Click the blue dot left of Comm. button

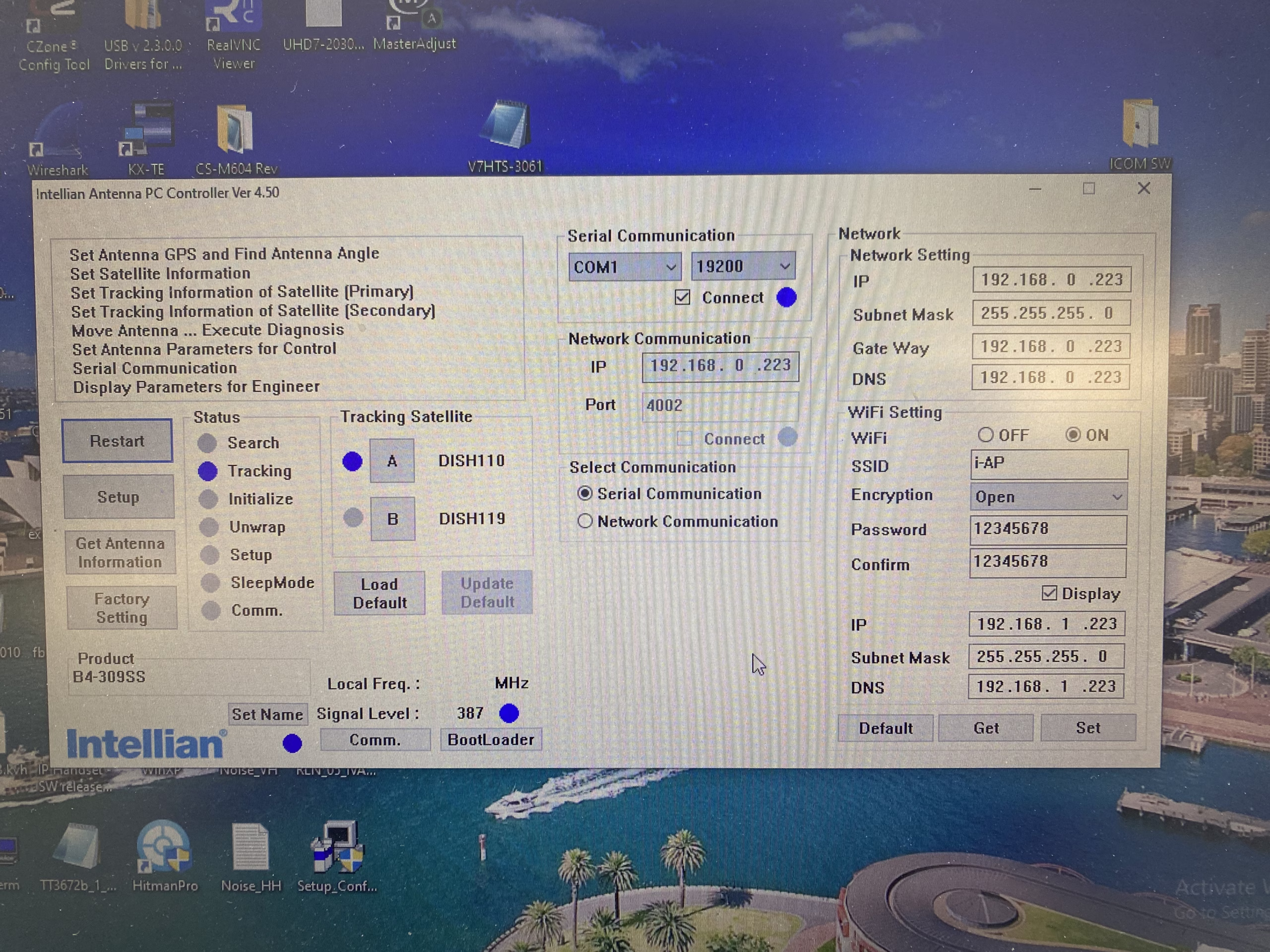(x=292, y=743)
